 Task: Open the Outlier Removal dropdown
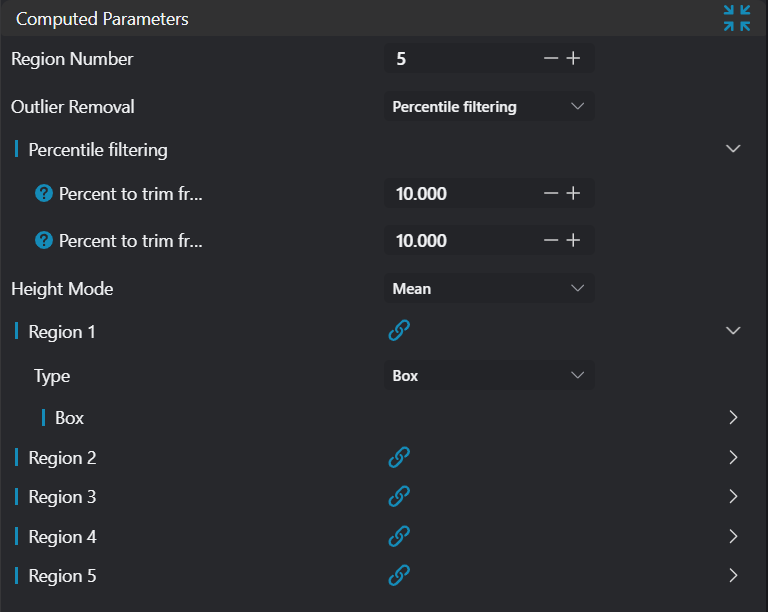pos(489,106)
